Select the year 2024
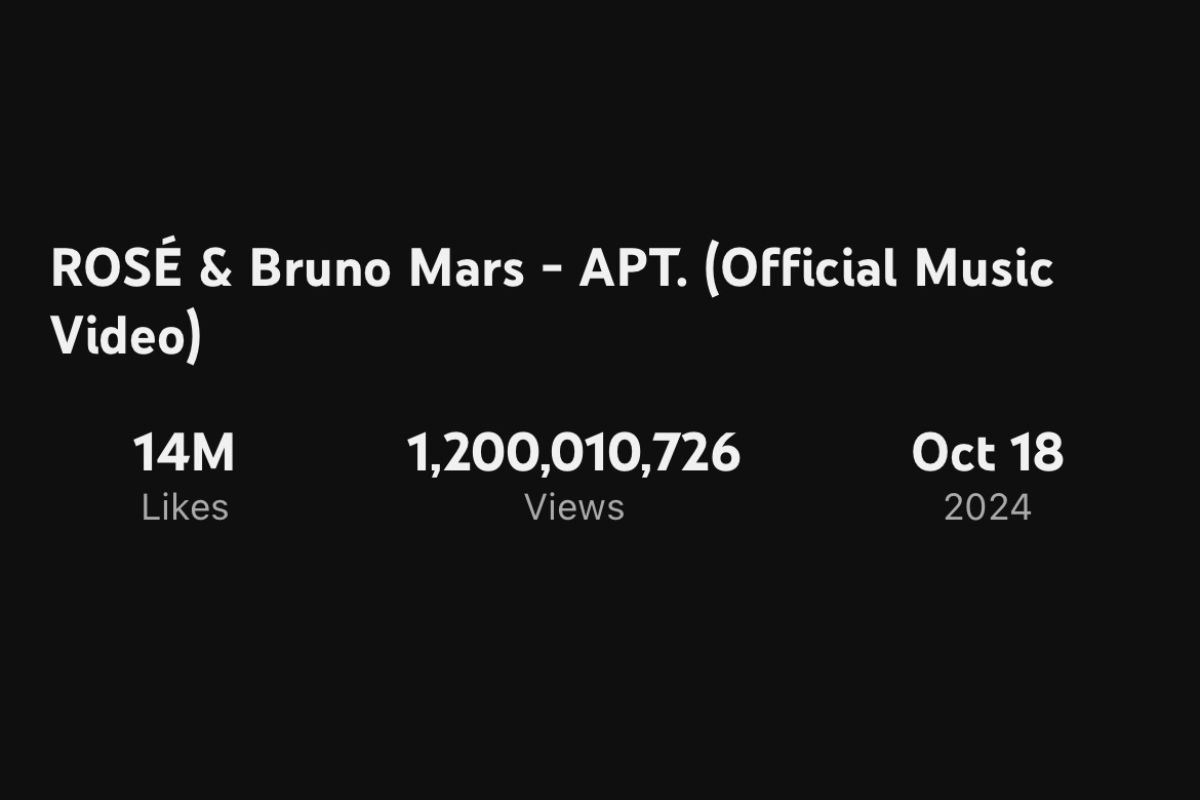 pyautogui.click(x=987, y=508)
